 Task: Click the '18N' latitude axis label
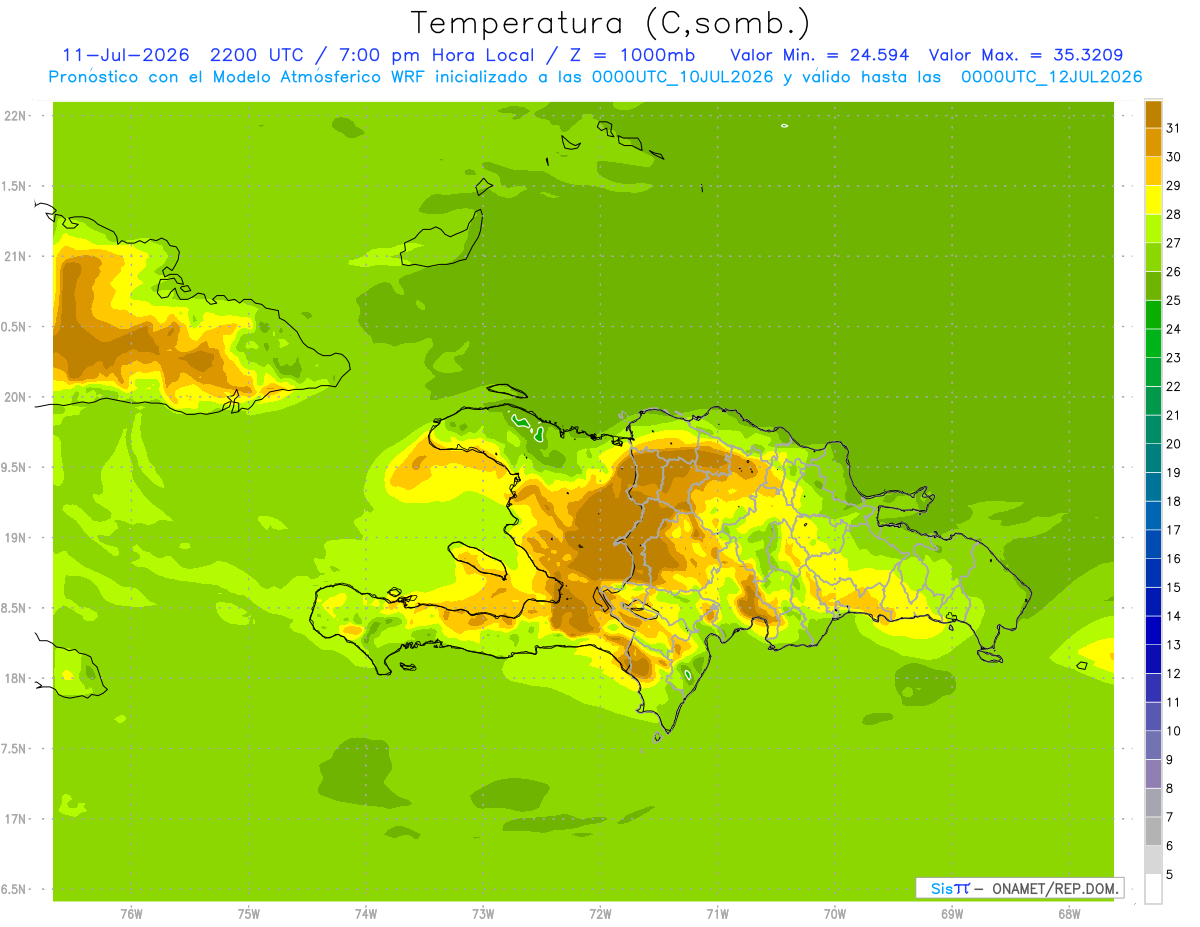click(15, 678)
